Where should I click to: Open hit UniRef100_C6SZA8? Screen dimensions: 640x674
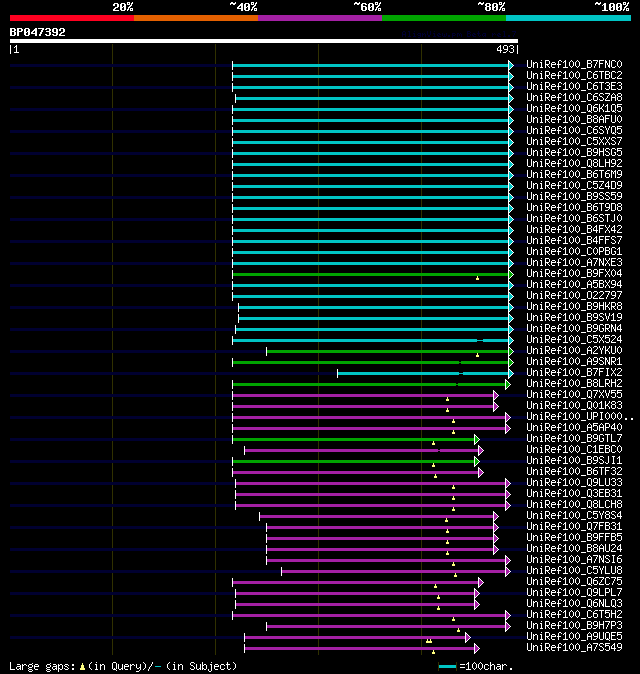(574, 98)
